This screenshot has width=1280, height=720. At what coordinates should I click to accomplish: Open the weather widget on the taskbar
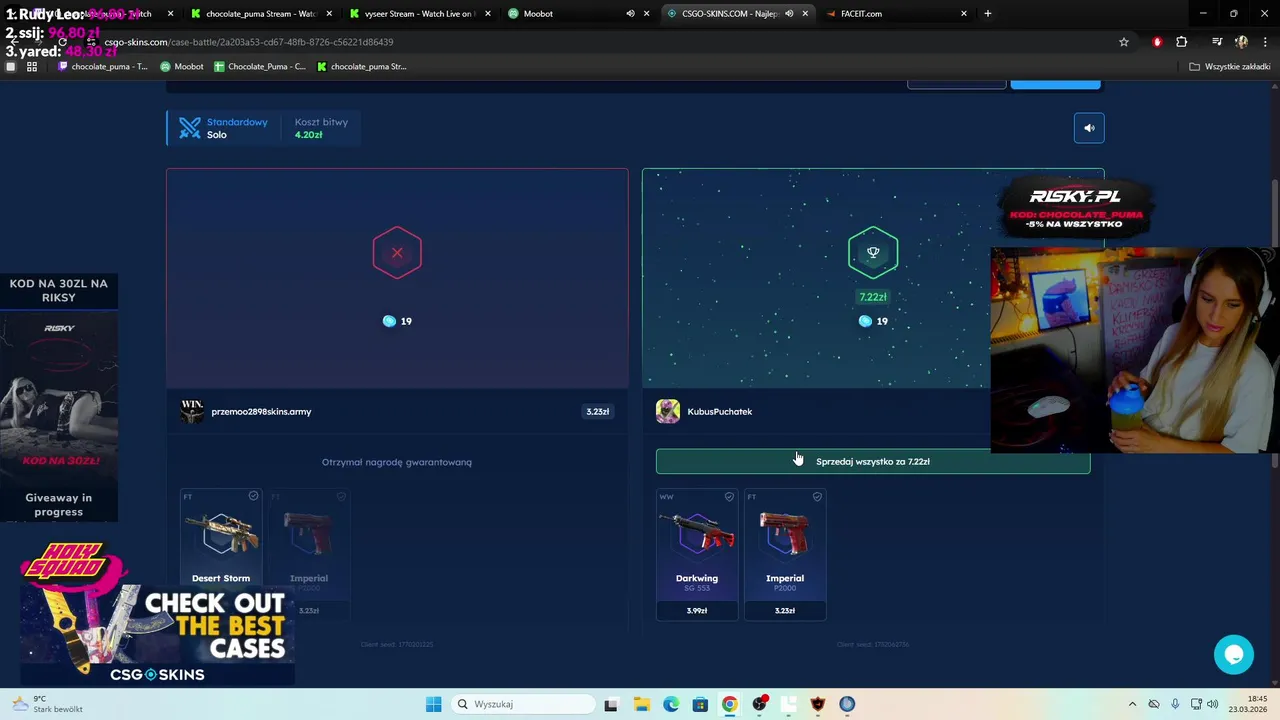click(48, 704)
